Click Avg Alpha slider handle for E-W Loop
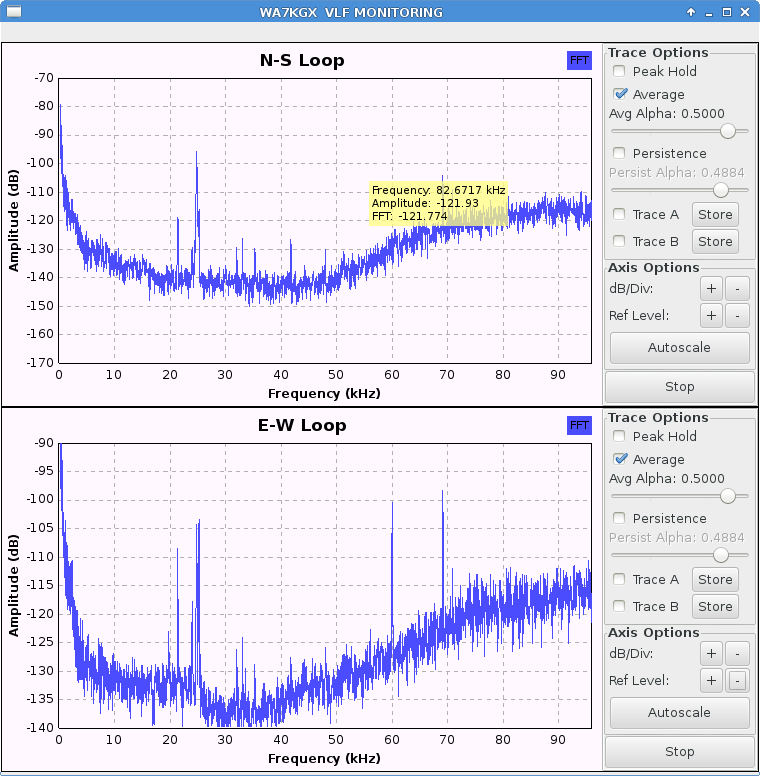Screen dimensions: 760x776 point(728,496)
